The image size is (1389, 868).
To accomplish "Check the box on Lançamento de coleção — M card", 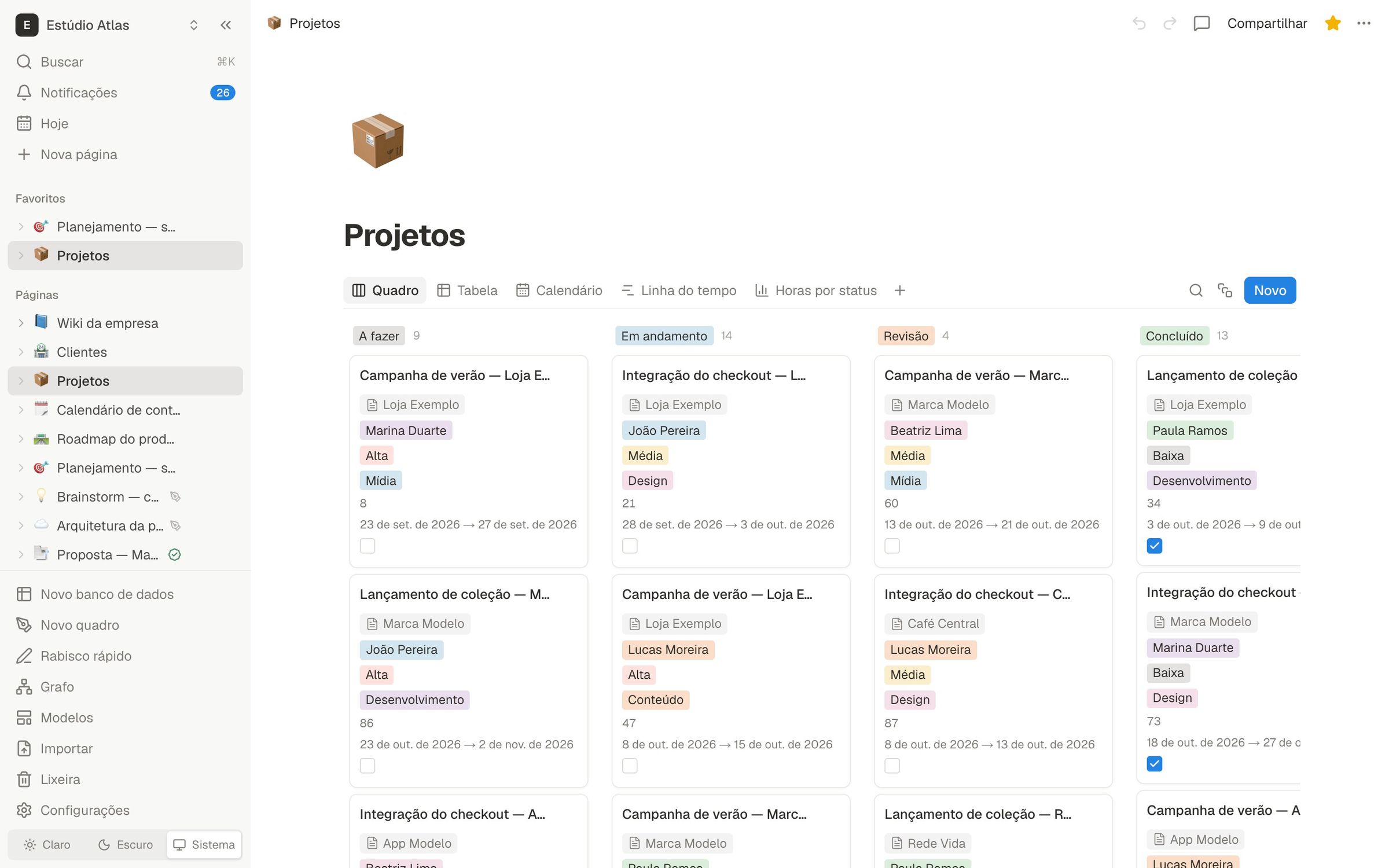I will [x=367, y=766].
